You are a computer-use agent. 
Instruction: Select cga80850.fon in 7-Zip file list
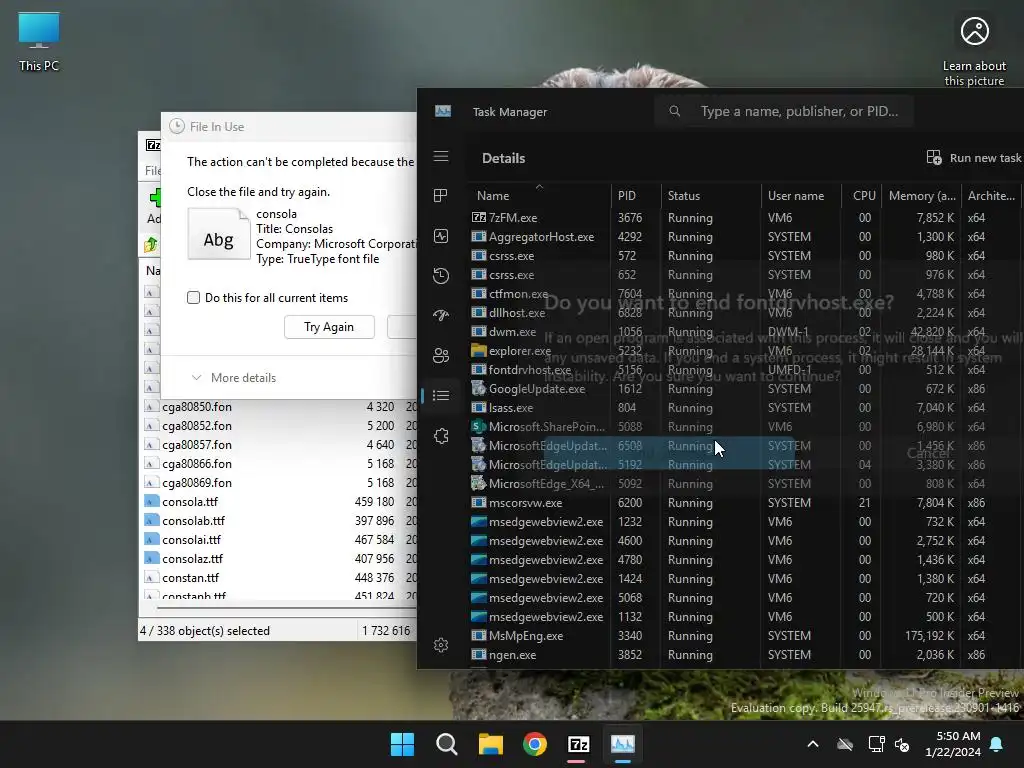coord(280,407)
